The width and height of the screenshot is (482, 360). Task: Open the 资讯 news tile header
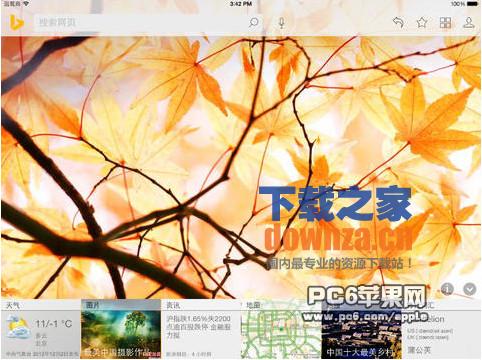coord(173,305)
